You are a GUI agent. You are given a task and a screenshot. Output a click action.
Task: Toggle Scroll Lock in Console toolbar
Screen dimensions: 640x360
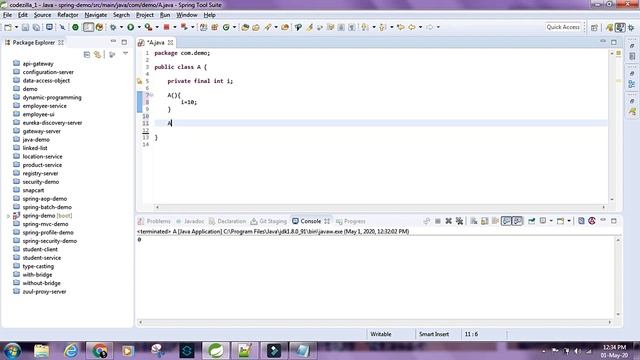coord(484,221)
